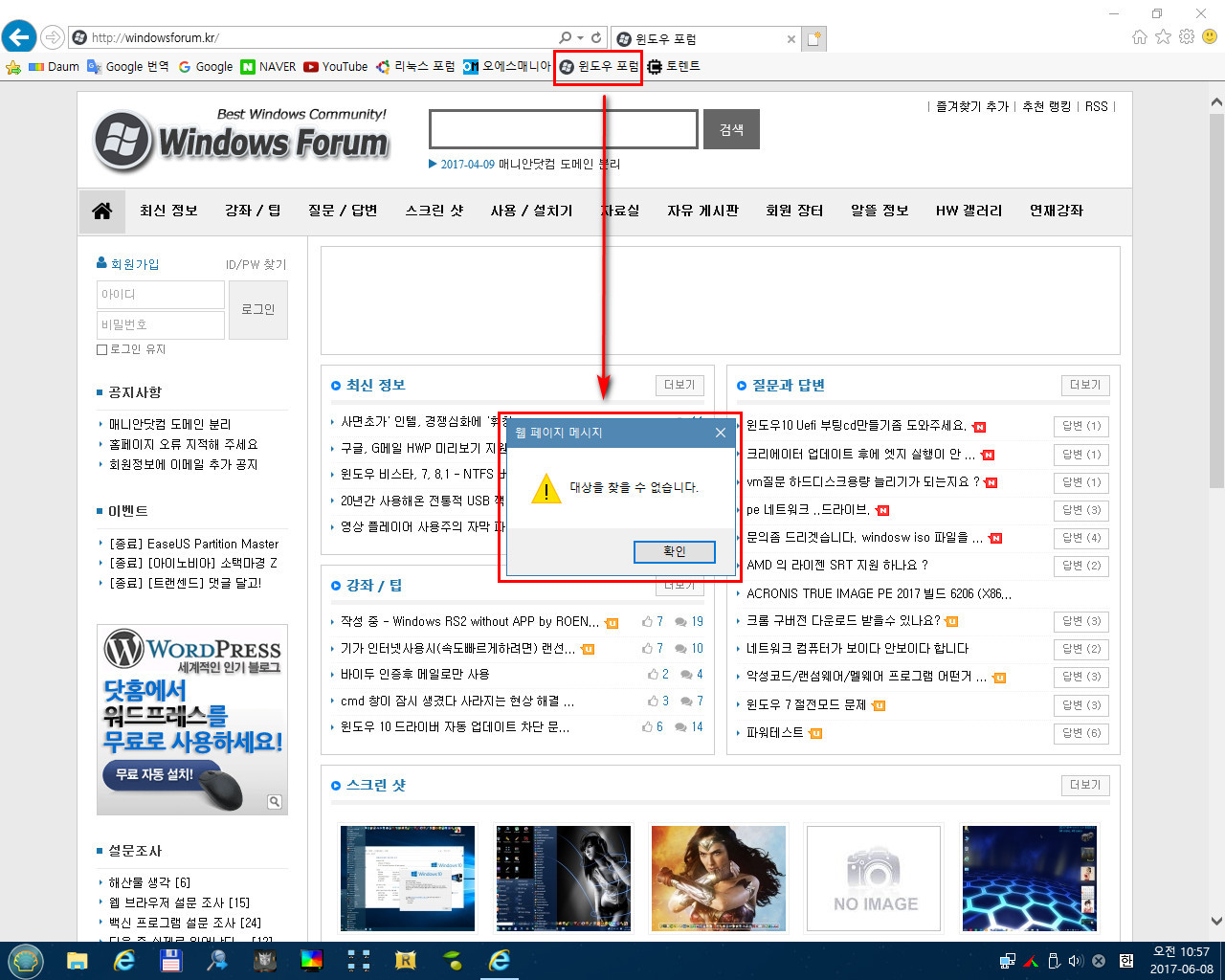Open the 토렌트 bookmark
The height and width of the screenshot is (980, 1225).
(674, 67)
